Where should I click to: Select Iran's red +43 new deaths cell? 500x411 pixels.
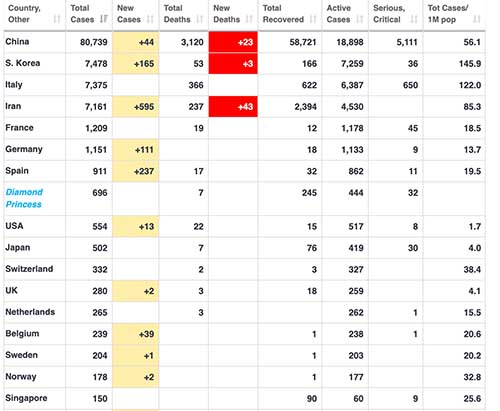coord(233,107)
